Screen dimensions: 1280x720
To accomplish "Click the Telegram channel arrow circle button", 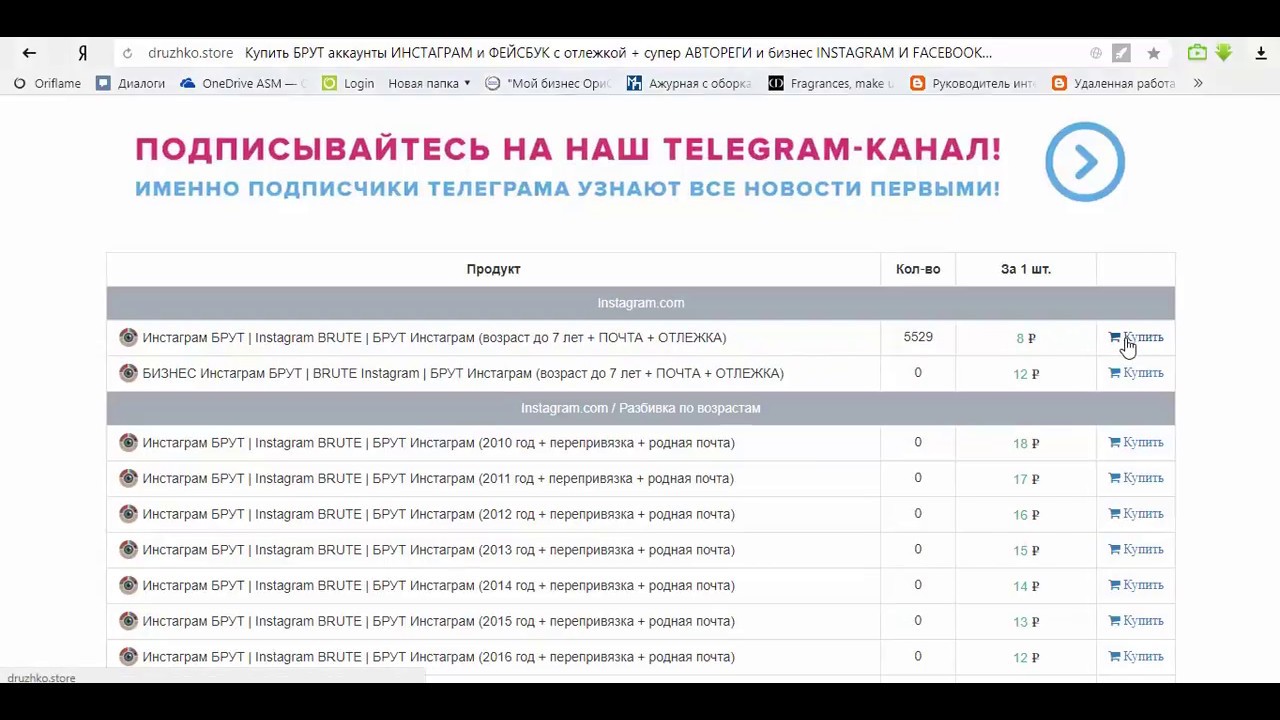I will 1085,162.
